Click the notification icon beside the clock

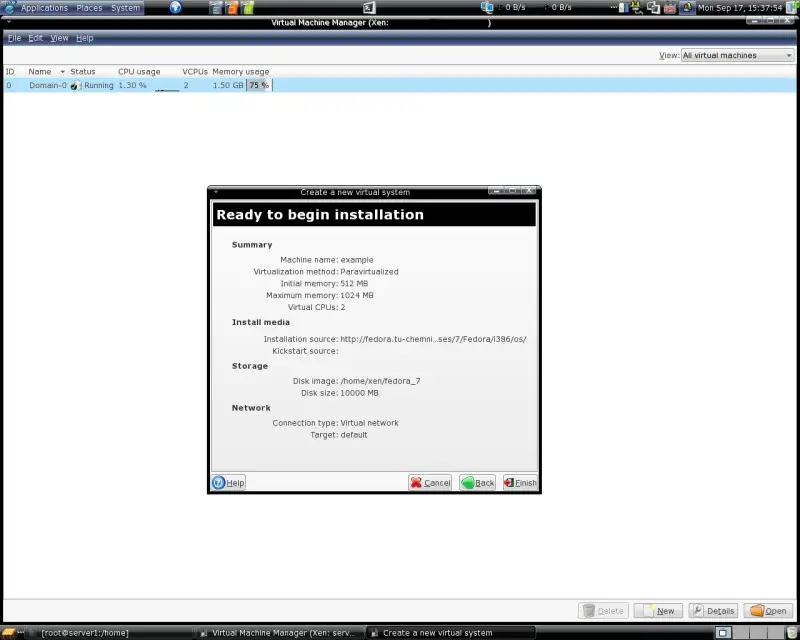[x=793, y=8]
